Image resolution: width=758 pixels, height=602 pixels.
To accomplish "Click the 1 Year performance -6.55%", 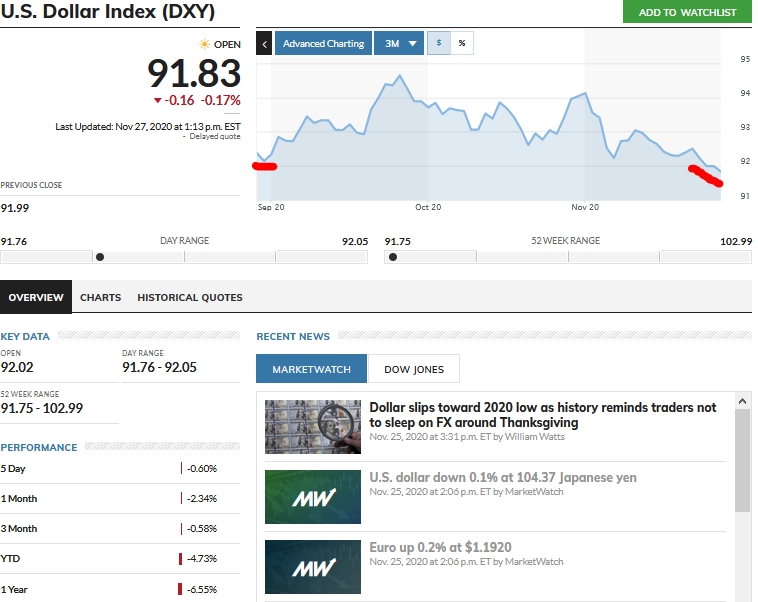I will coord(202,589).
